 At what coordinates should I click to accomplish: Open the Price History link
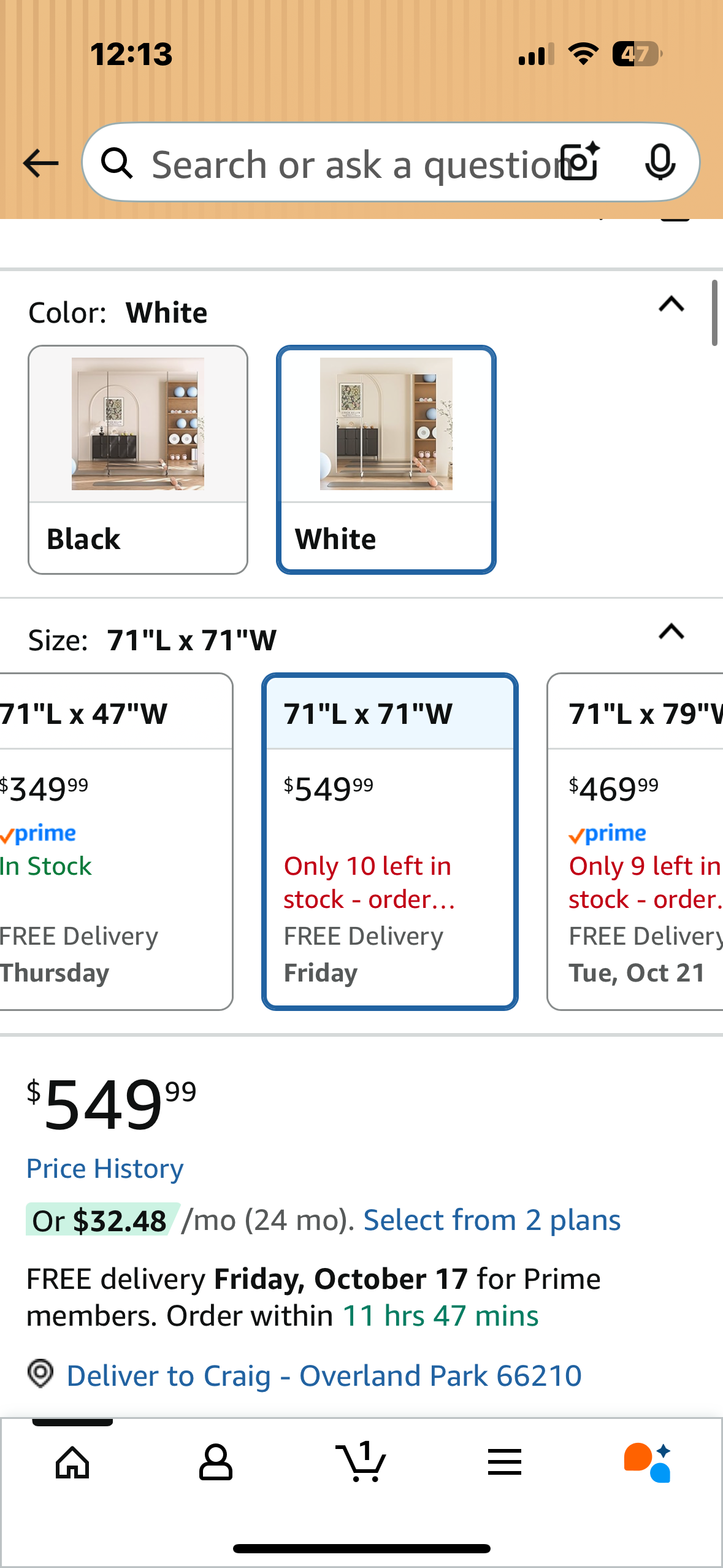[105, 1169]
